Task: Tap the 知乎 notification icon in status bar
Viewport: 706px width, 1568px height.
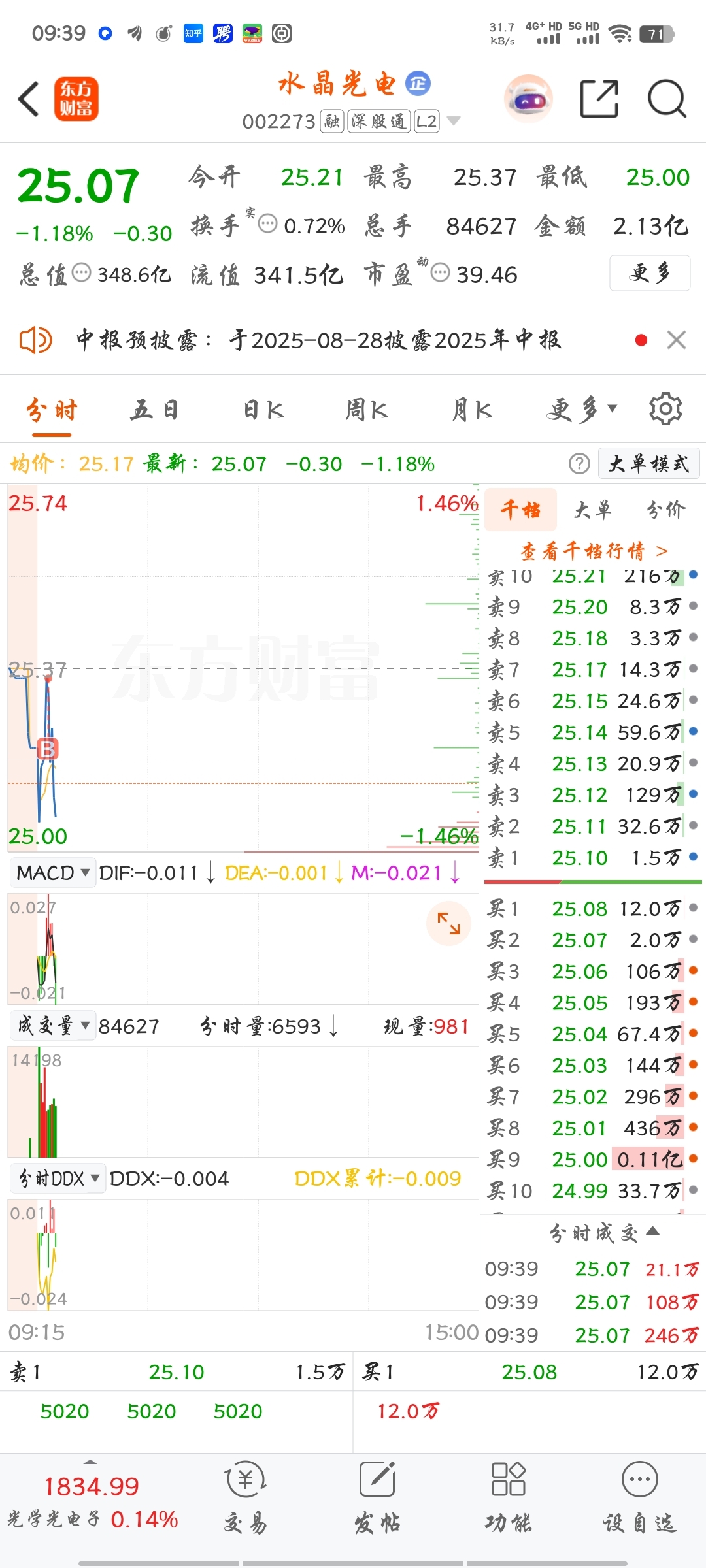Action: click(193, 33)
